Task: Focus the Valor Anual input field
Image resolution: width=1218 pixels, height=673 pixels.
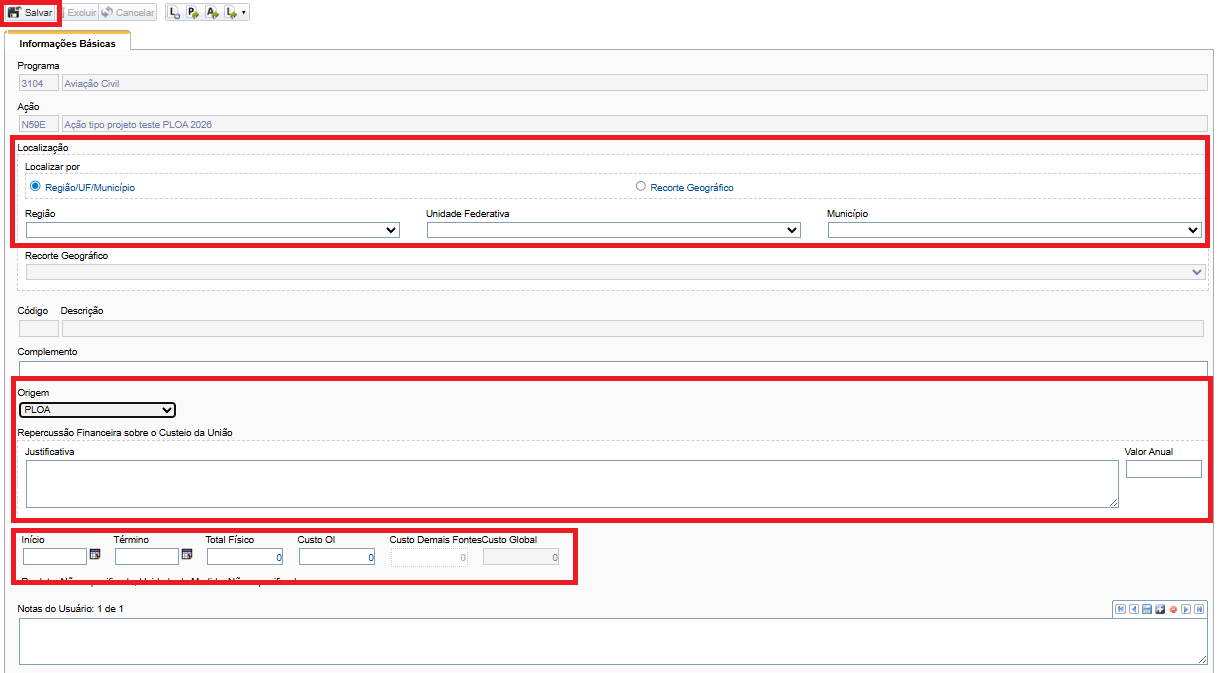Action: click(1163, 469)
